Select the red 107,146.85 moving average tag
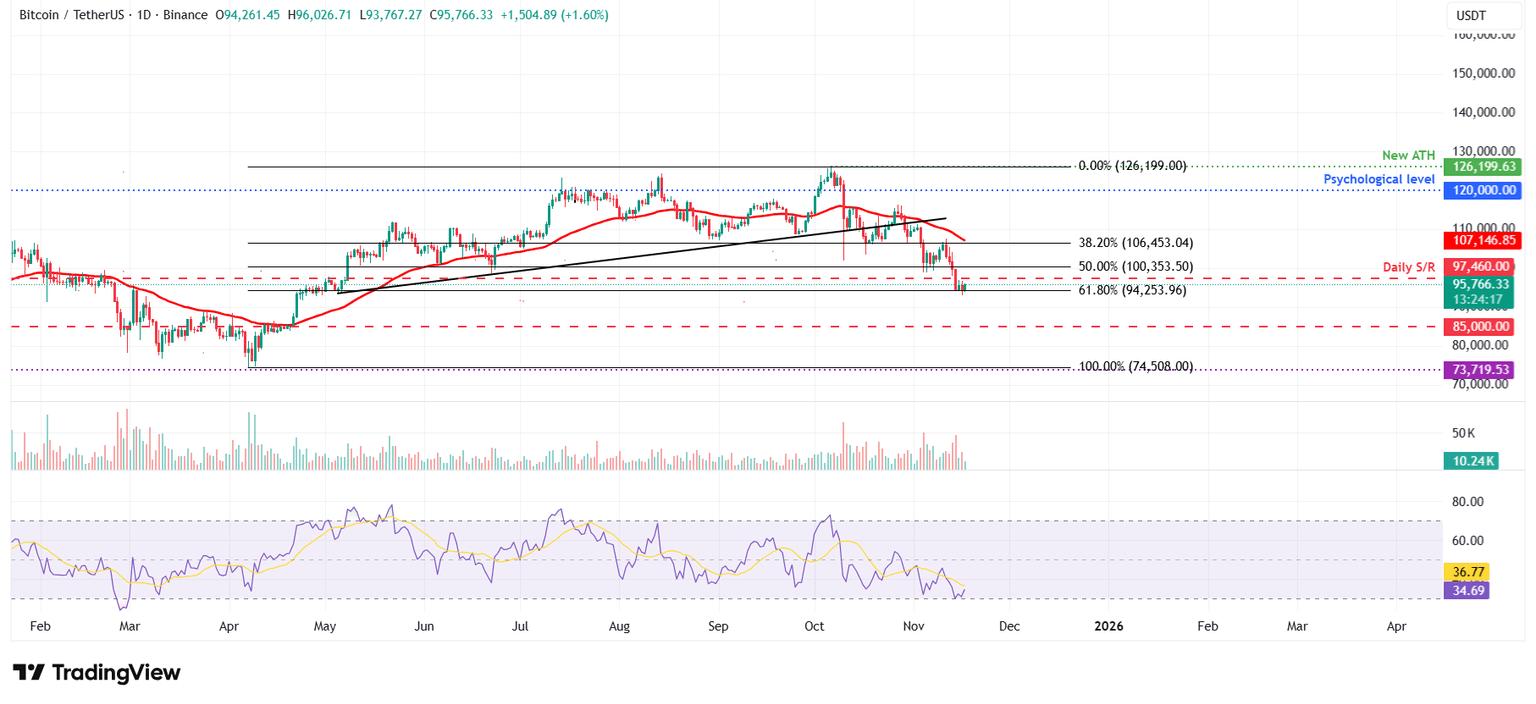Screen dimensions: 1536x704 (x=1479, y=241)
